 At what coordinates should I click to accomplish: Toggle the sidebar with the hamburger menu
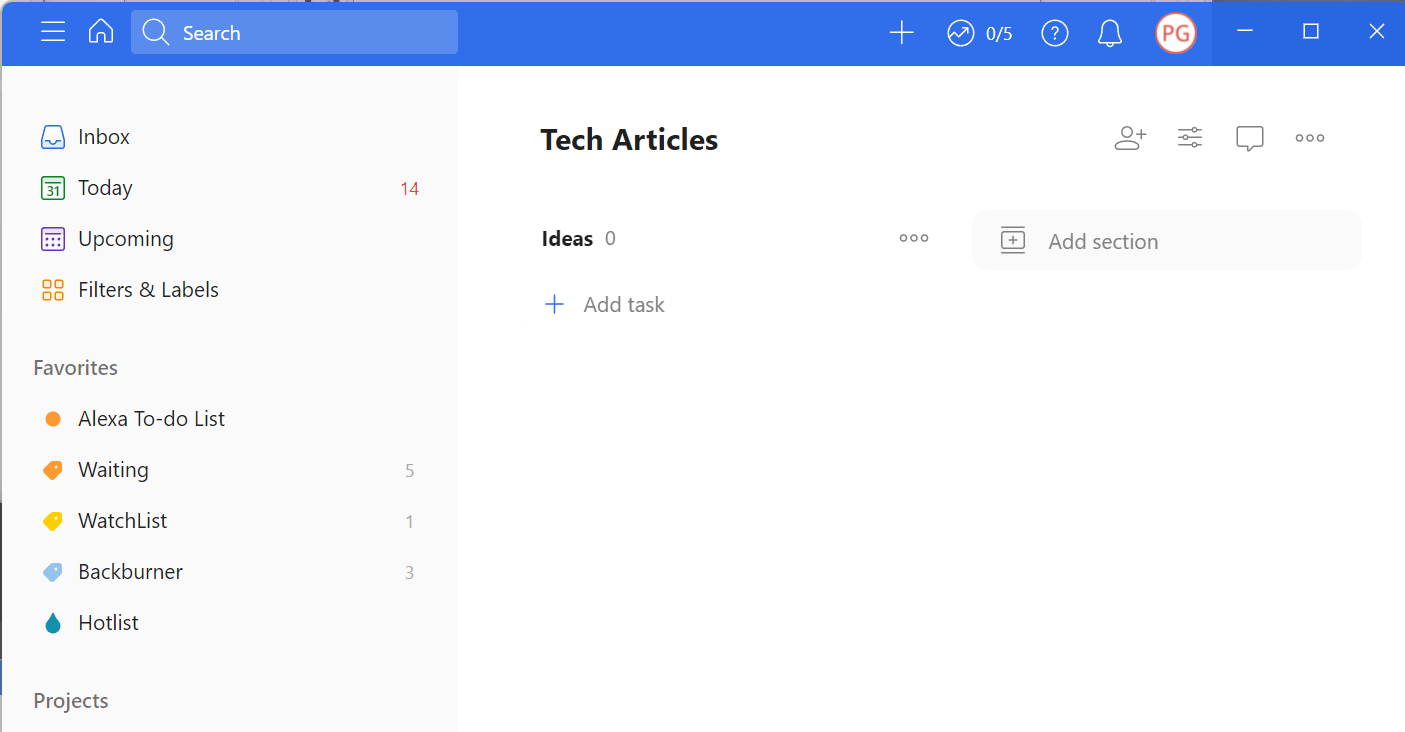point(52,31)
